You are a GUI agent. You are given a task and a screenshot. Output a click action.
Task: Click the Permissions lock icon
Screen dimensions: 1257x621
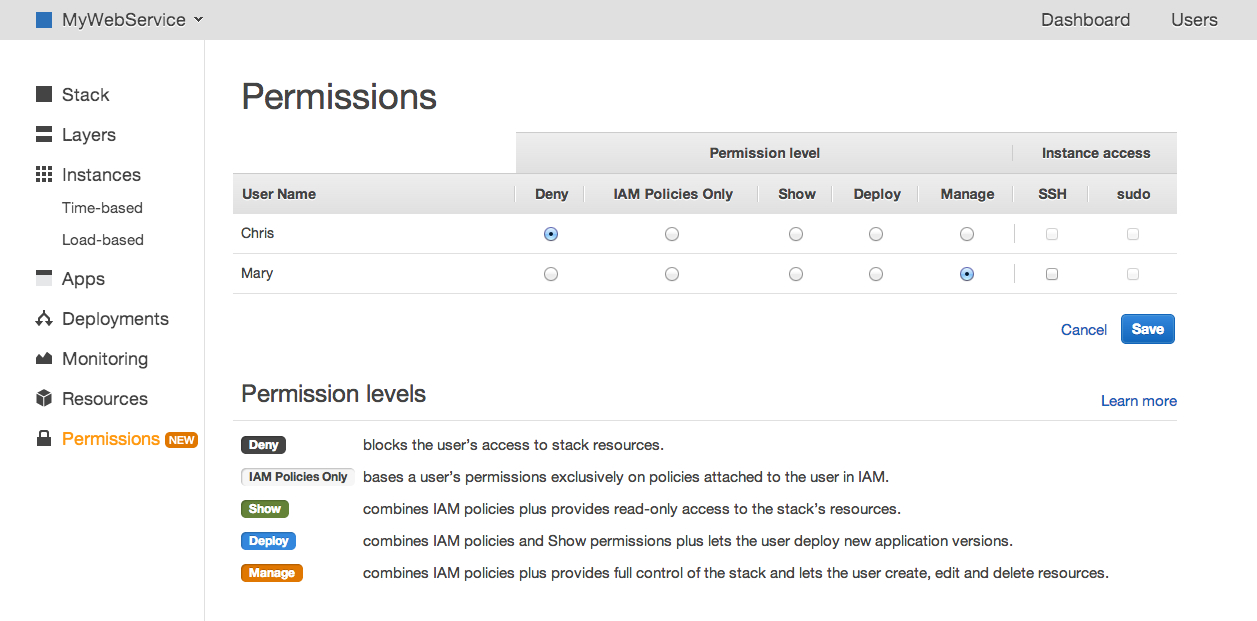coord(44,439)
